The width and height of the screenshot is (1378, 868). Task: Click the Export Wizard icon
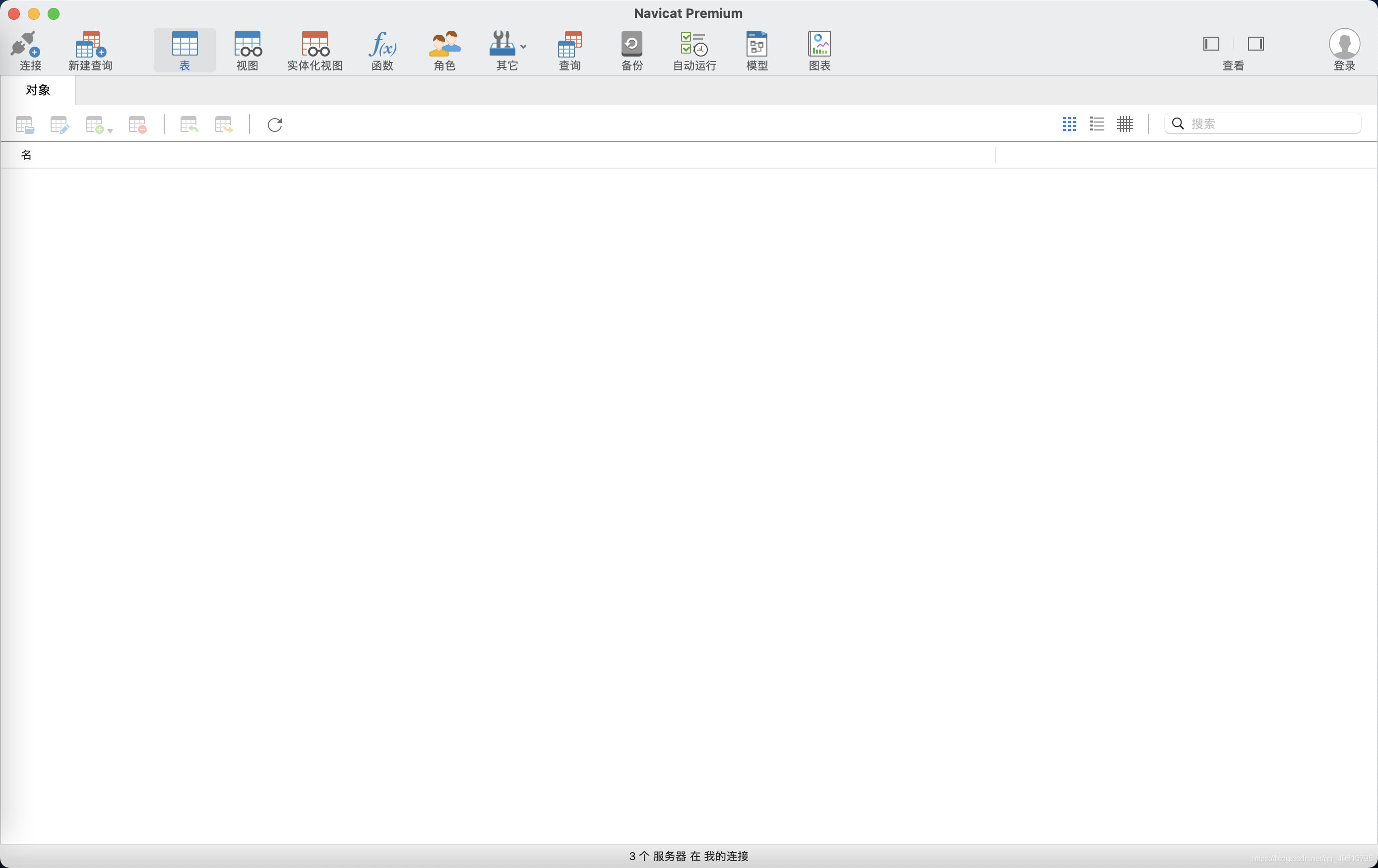pyautogui.click(x=224, y=124)
